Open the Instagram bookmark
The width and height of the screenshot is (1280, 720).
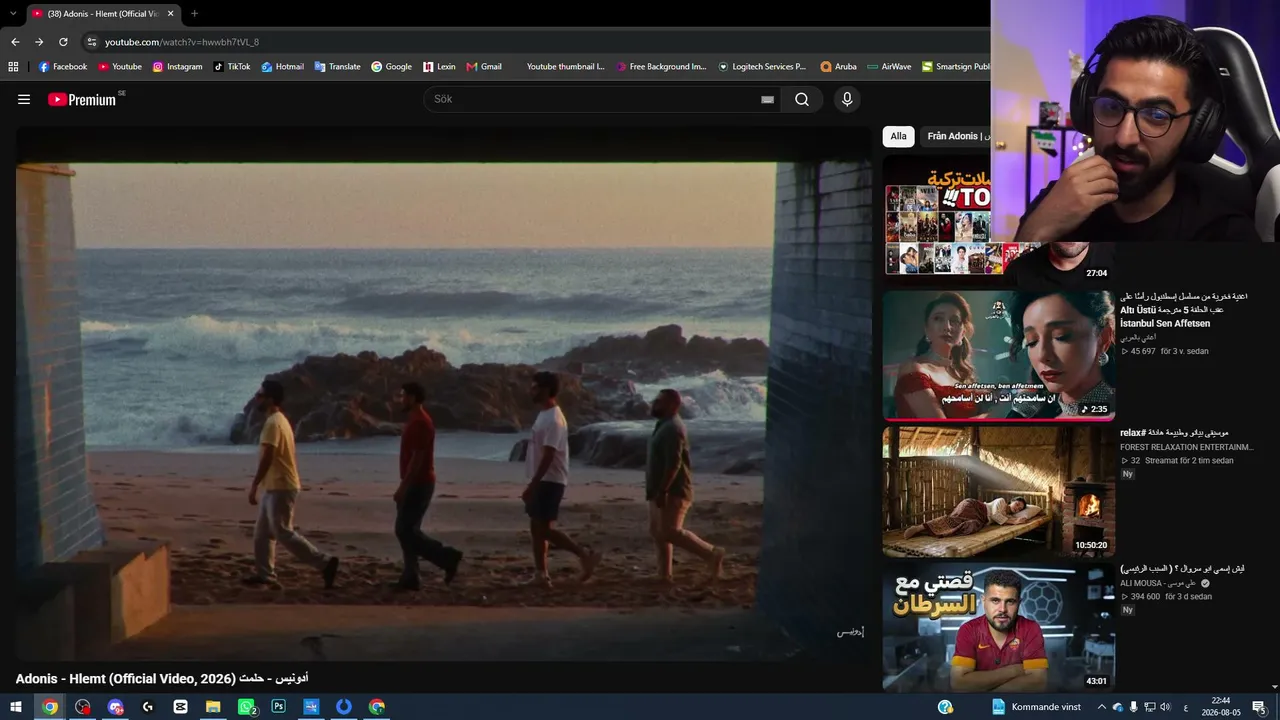click(177, 67)
